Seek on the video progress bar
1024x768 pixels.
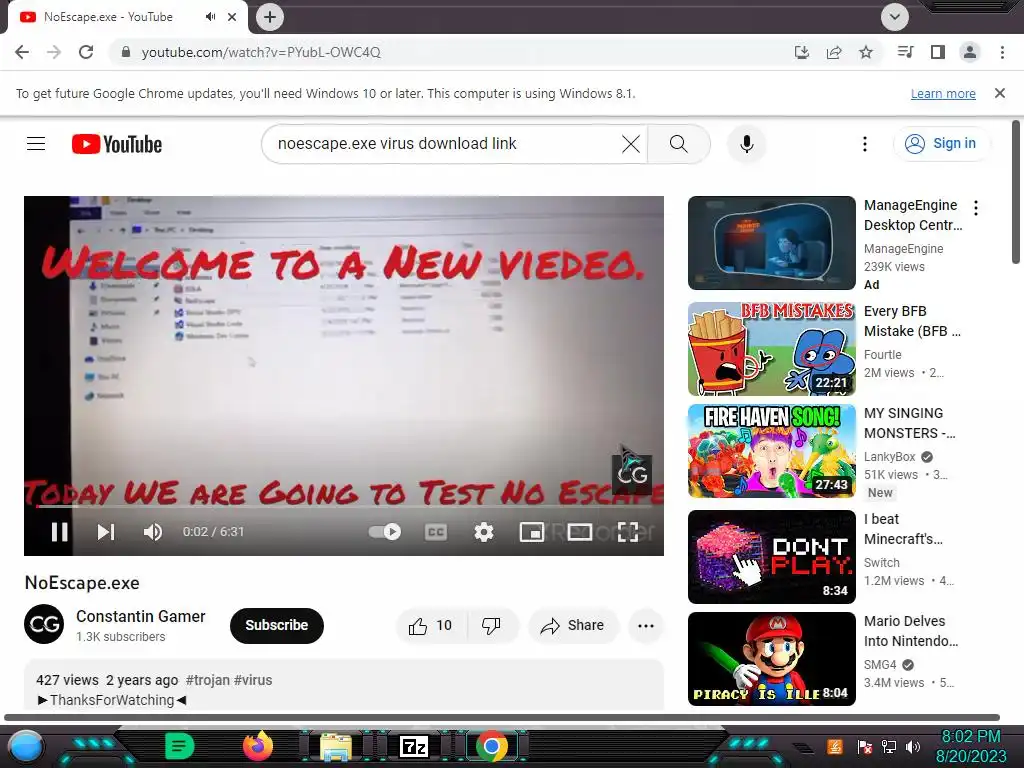344,506
